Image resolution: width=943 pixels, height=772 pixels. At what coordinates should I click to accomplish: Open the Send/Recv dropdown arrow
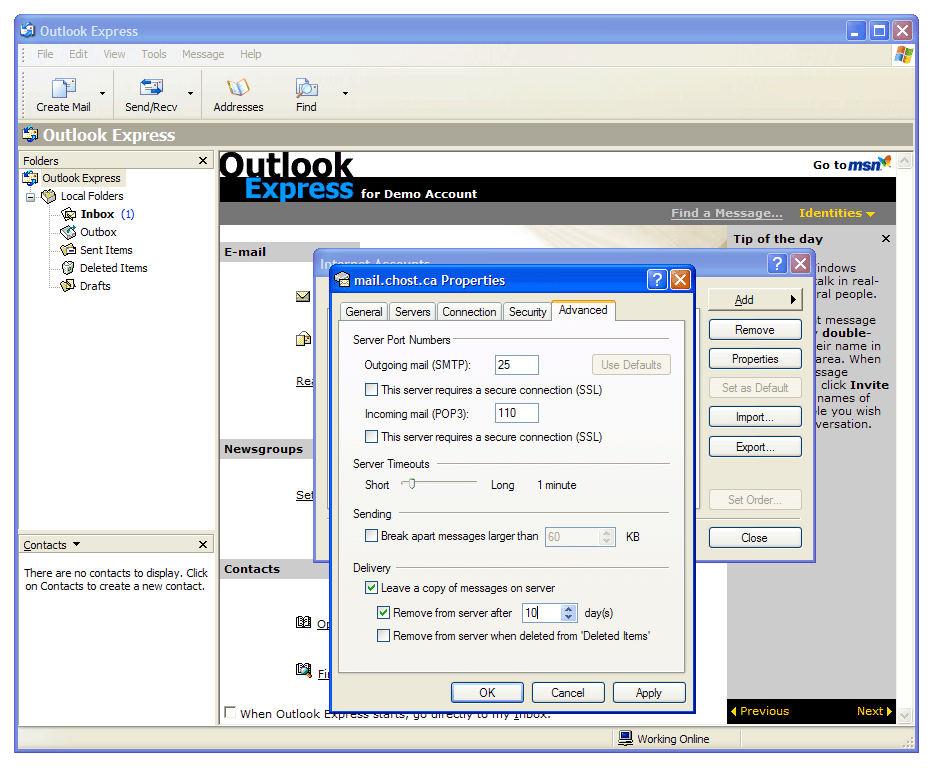coord(190,93)
